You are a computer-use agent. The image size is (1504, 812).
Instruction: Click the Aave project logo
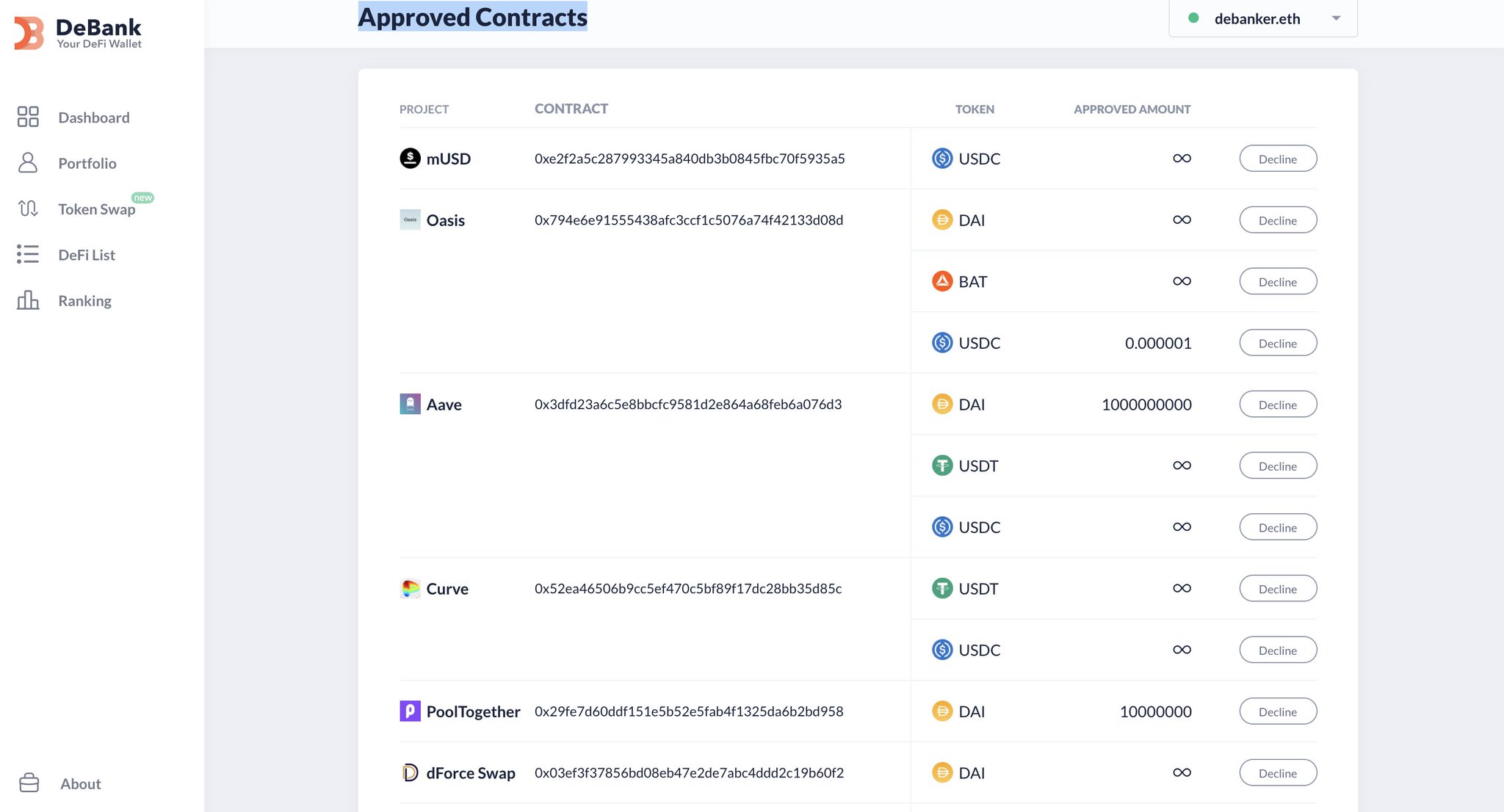(410, 404)
